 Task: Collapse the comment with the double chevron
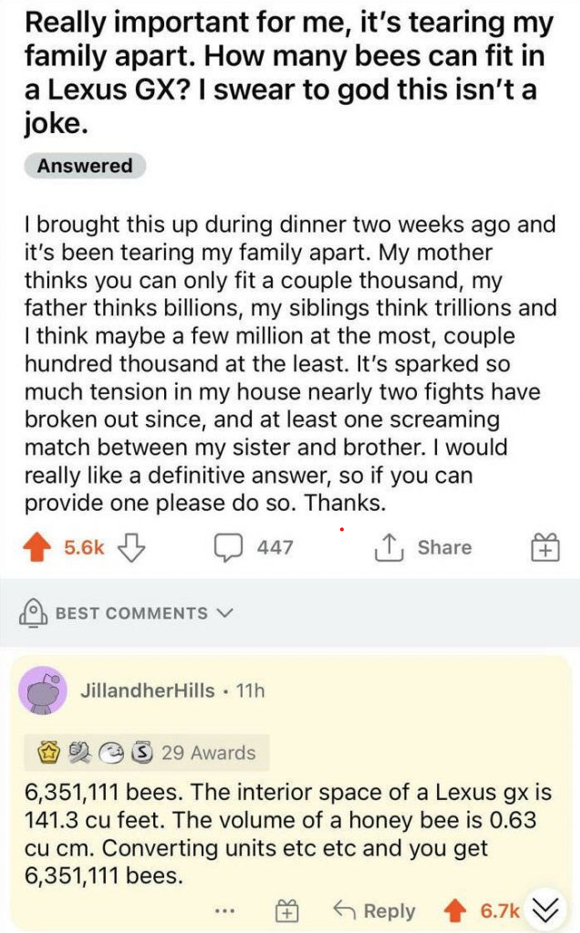(547, 910)
